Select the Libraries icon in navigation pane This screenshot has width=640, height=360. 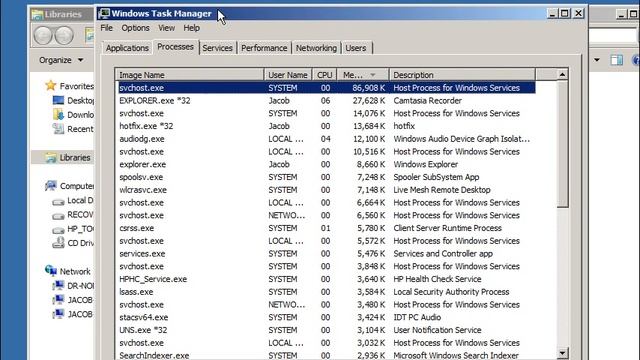pyautogui.click(x=51, y=158)
